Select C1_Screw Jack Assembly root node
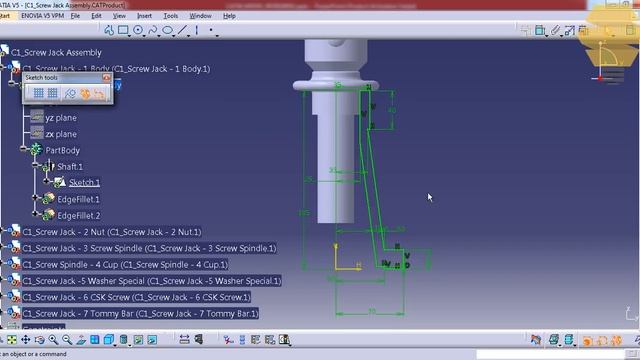Screen dimensions: 640x360 [x=56, y=52]
